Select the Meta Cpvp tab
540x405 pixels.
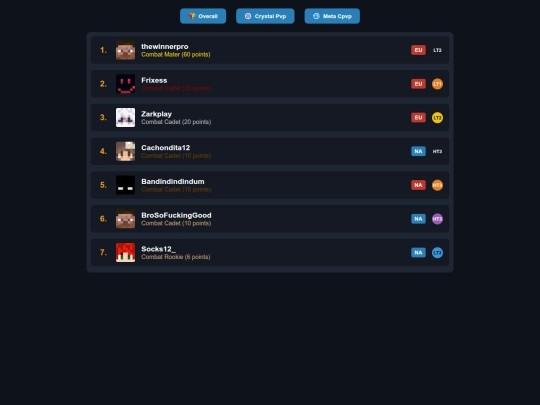[x=332, y=16]
